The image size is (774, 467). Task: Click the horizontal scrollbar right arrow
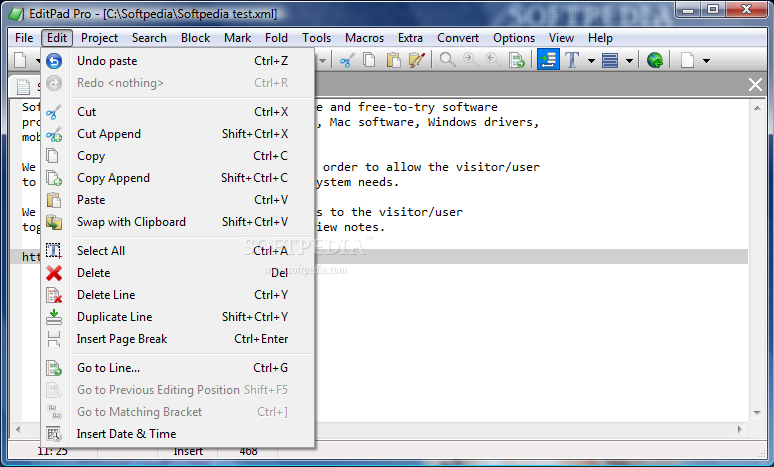click(740, 429)
